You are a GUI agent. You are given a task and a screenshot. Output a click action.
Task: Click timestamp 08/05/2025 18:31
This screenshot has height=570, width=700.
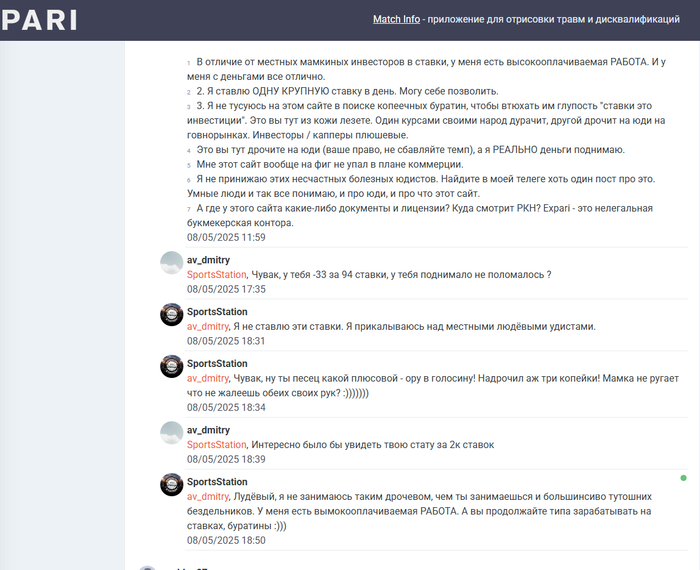click(226, 341)
